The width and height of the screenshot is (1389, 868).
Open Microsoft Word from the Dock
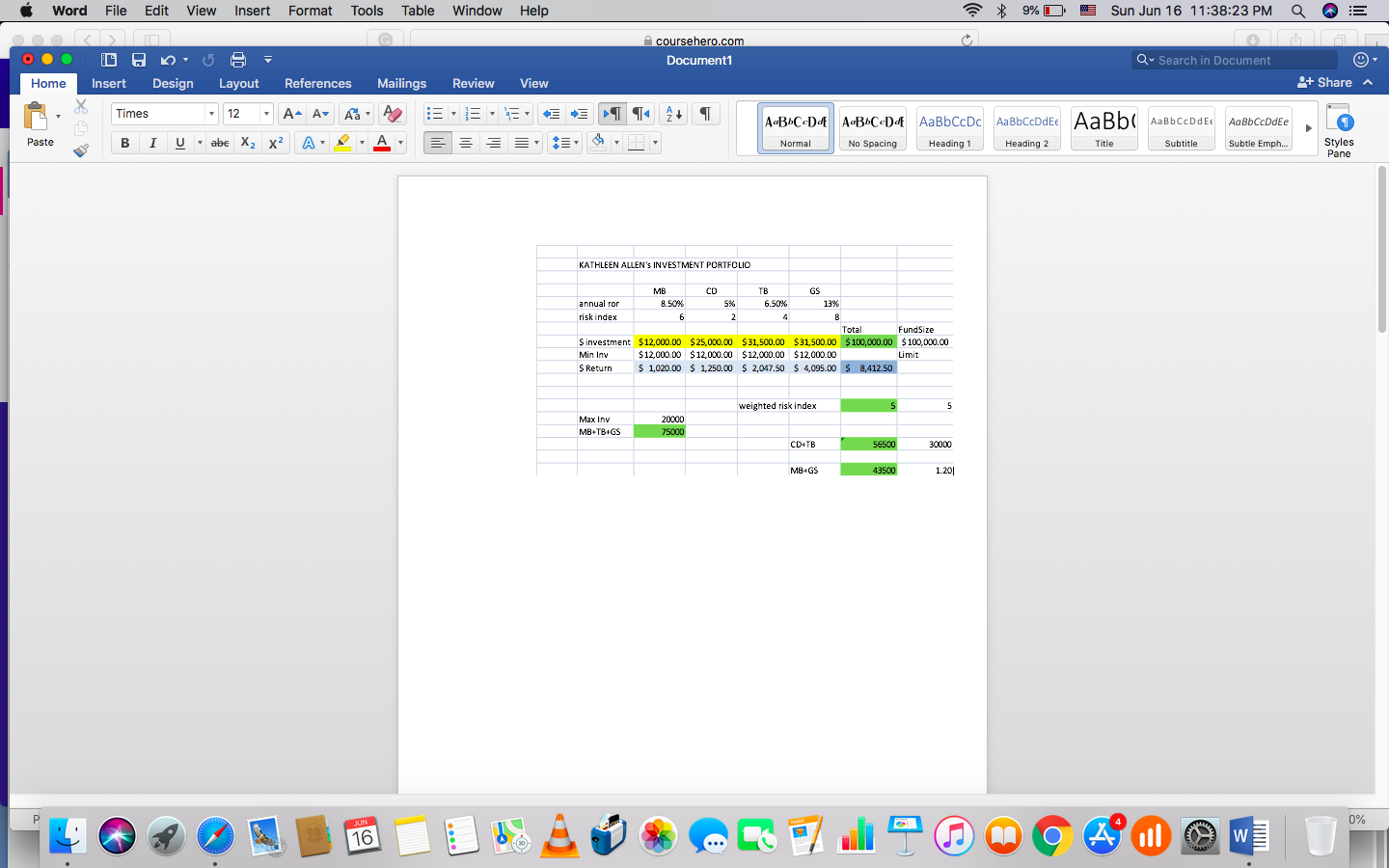1249,836
